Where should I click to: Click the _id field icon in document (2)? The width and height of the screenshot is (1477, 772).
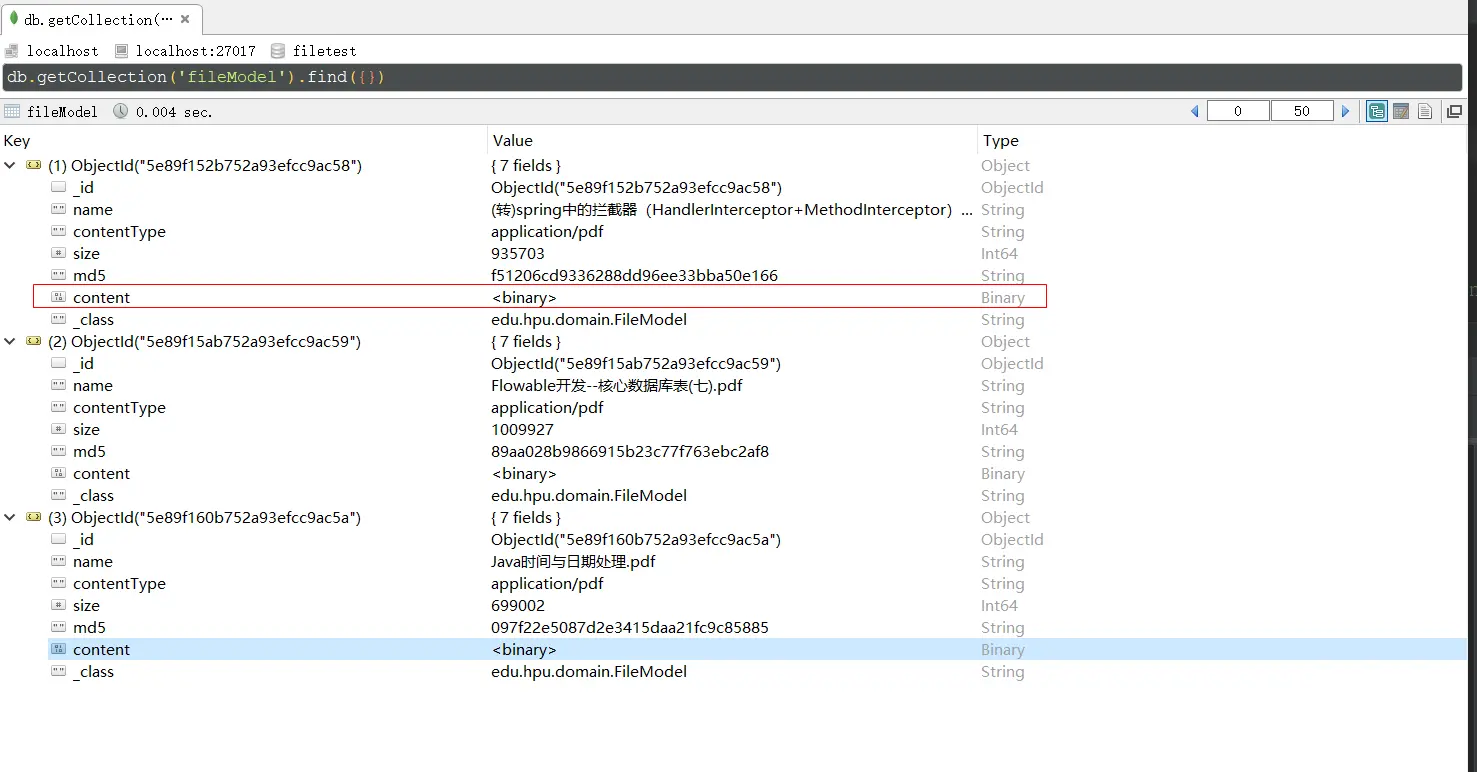coord(59,364)
